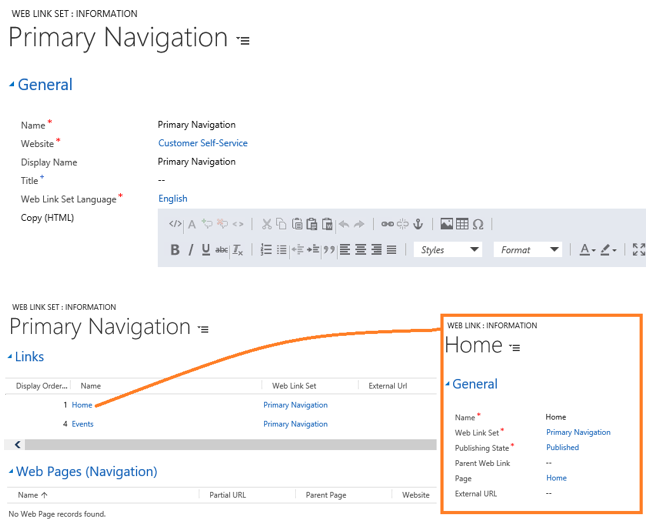Open Published publishing state link
The height and width of the screenshot is (529, 657).
click(562, 447)
